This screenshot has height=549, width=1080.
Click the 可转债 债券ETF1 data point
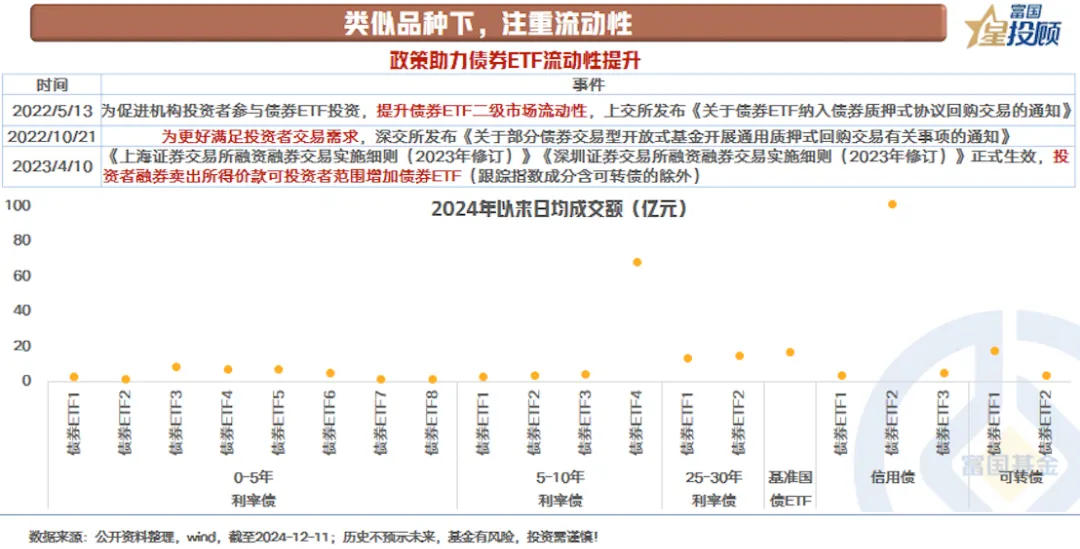(994, 351)
